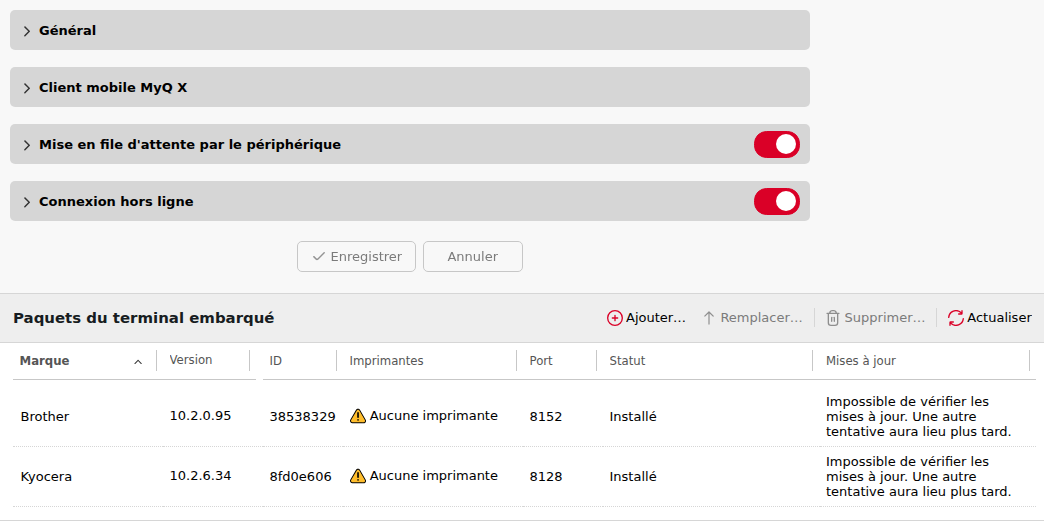
Task: Click the update message in Brother row
Action: pyautogui.click(x=918, y=417)
